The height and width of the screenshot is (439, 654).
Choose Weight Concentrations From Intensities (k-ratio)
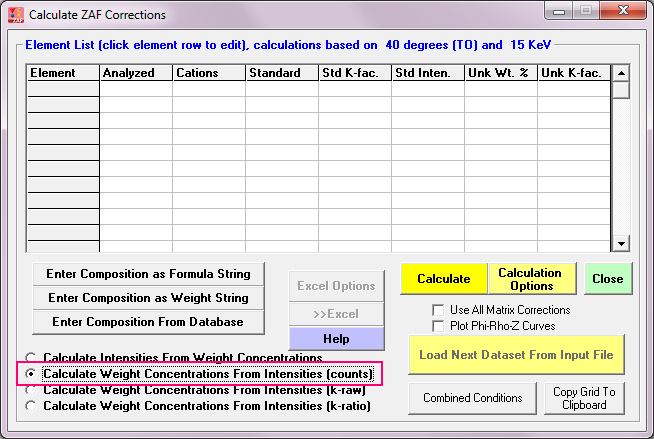pyautogui.click(x=31, y=406)
